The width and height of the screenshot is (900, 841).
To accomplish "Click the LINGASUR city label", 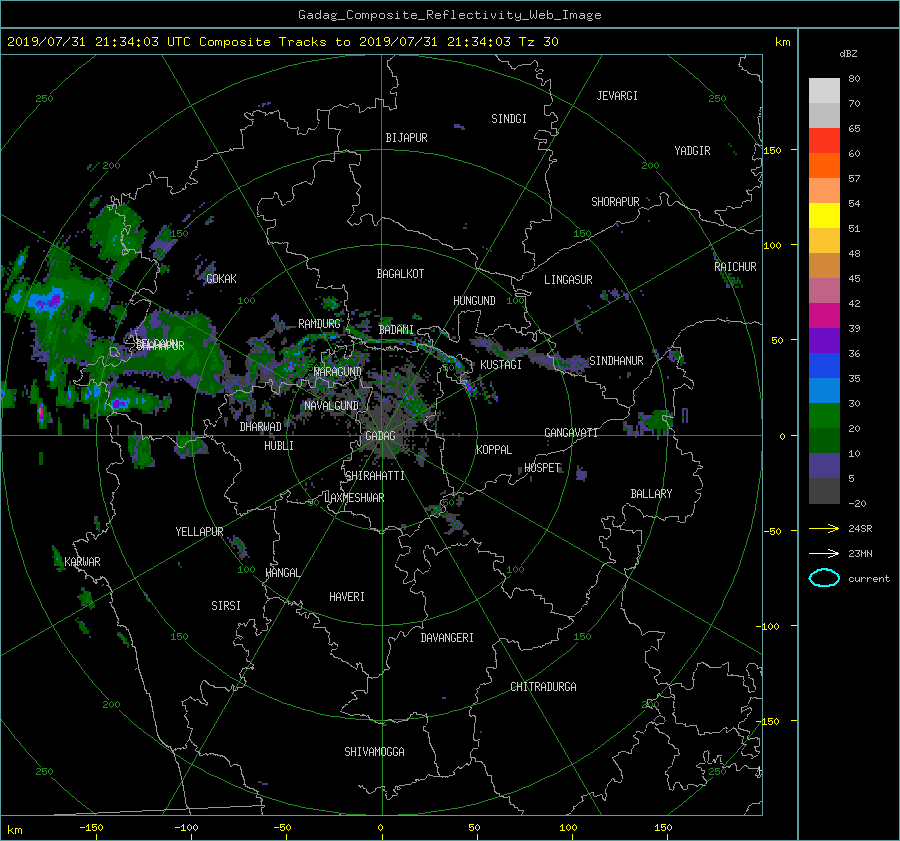I will (568, 280).
